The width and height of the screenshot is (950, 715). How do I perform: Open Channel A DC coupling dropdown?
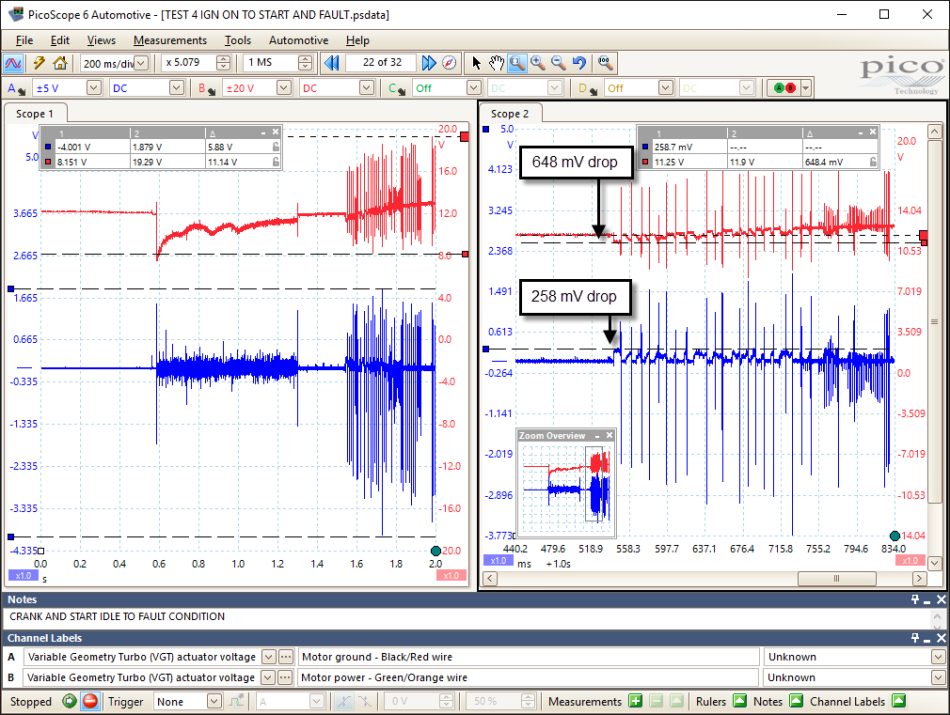click(176, 88)
